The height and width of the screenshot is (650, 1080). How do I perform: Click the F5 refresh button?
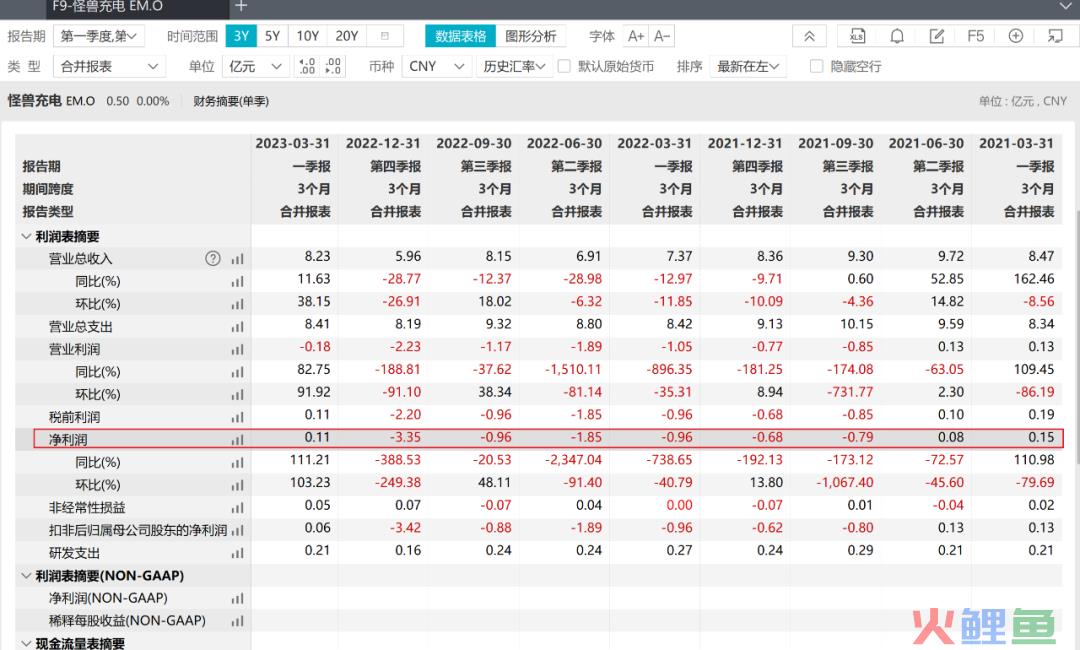click(x=976, y=36)
